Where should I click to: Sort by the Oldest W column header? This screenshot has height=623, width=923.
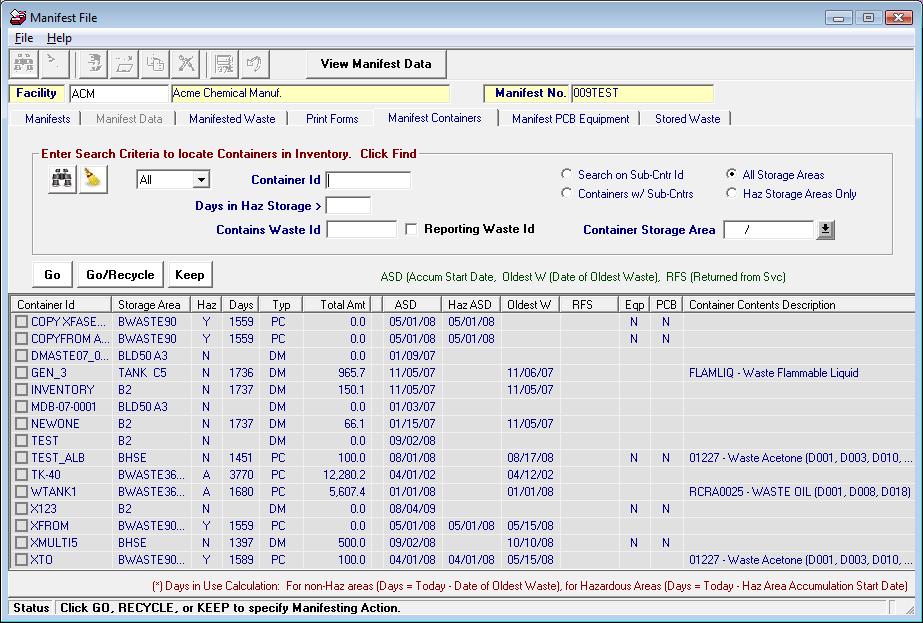pyautogui.click(x=530, y=304)
